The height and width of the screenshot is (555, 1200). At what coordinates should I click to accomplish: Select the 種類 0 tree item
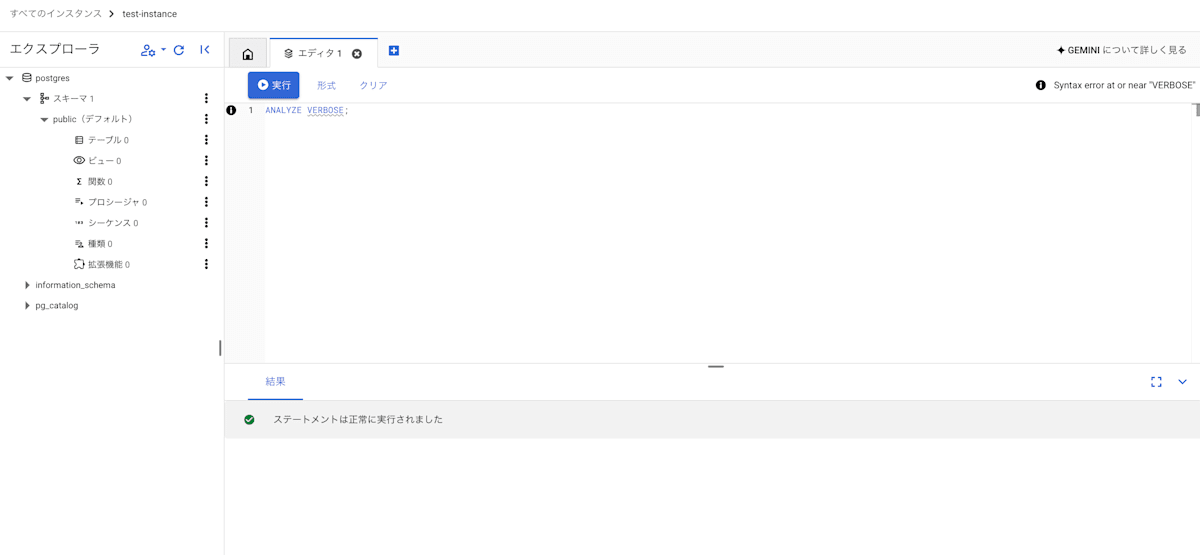point(93,244)
